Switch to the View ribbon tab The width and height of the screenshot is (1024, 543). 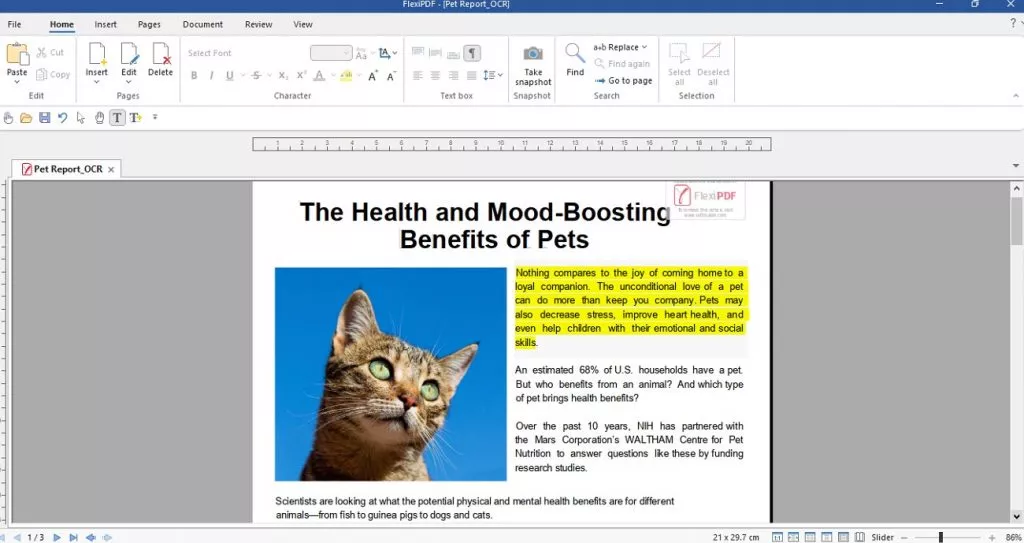pyautogui.click(x=302, y=24)
